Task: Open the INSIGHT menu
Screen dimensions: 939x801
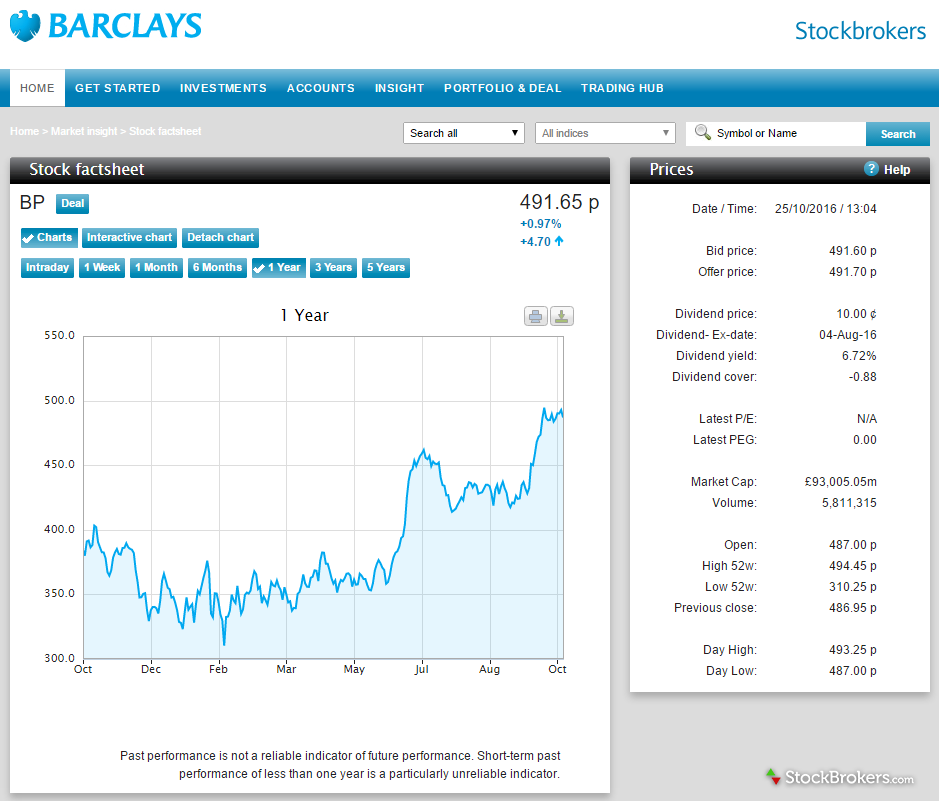Action: 399,88
